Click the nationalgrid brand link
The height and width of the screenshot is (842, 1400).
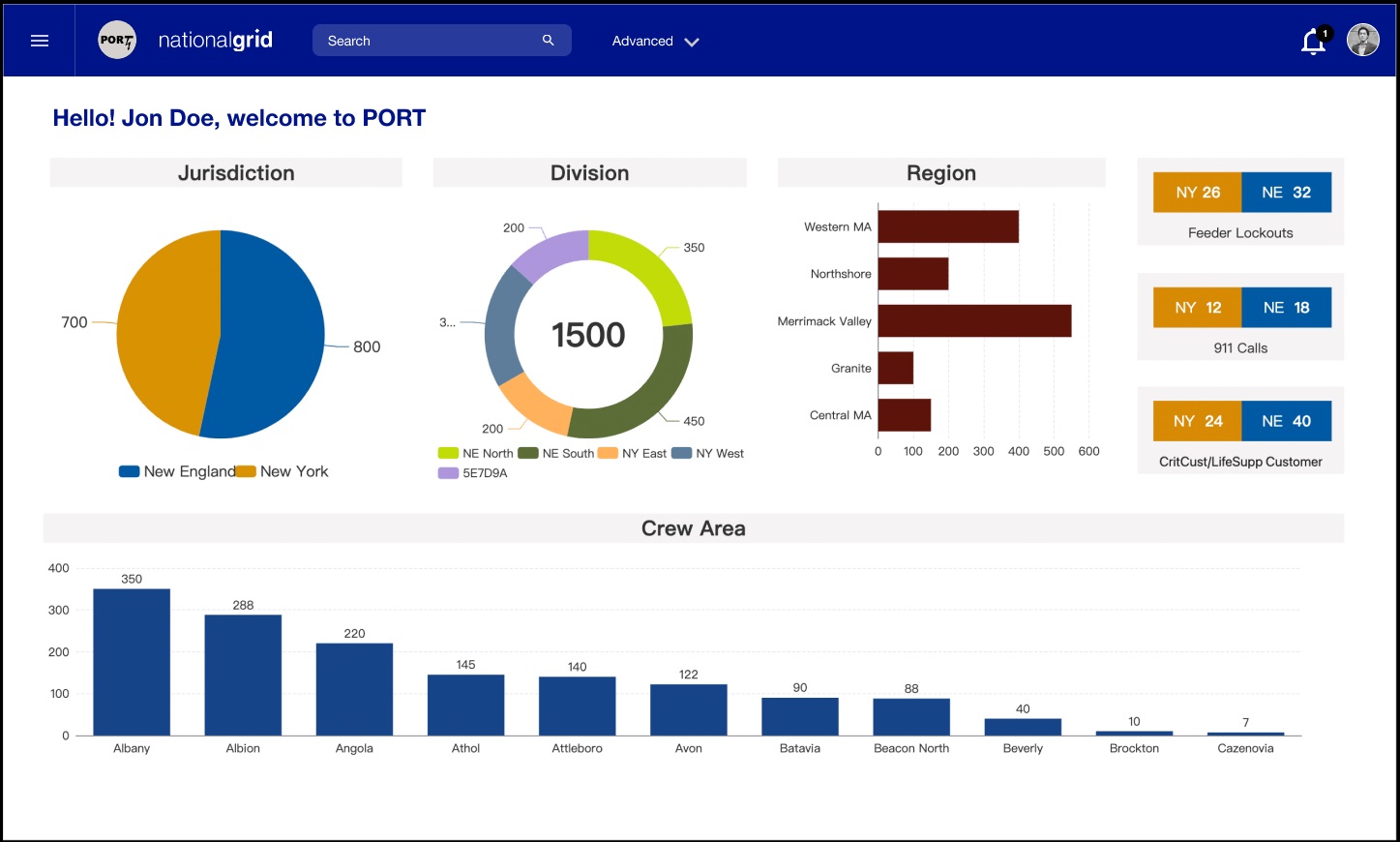click(215, 41)
